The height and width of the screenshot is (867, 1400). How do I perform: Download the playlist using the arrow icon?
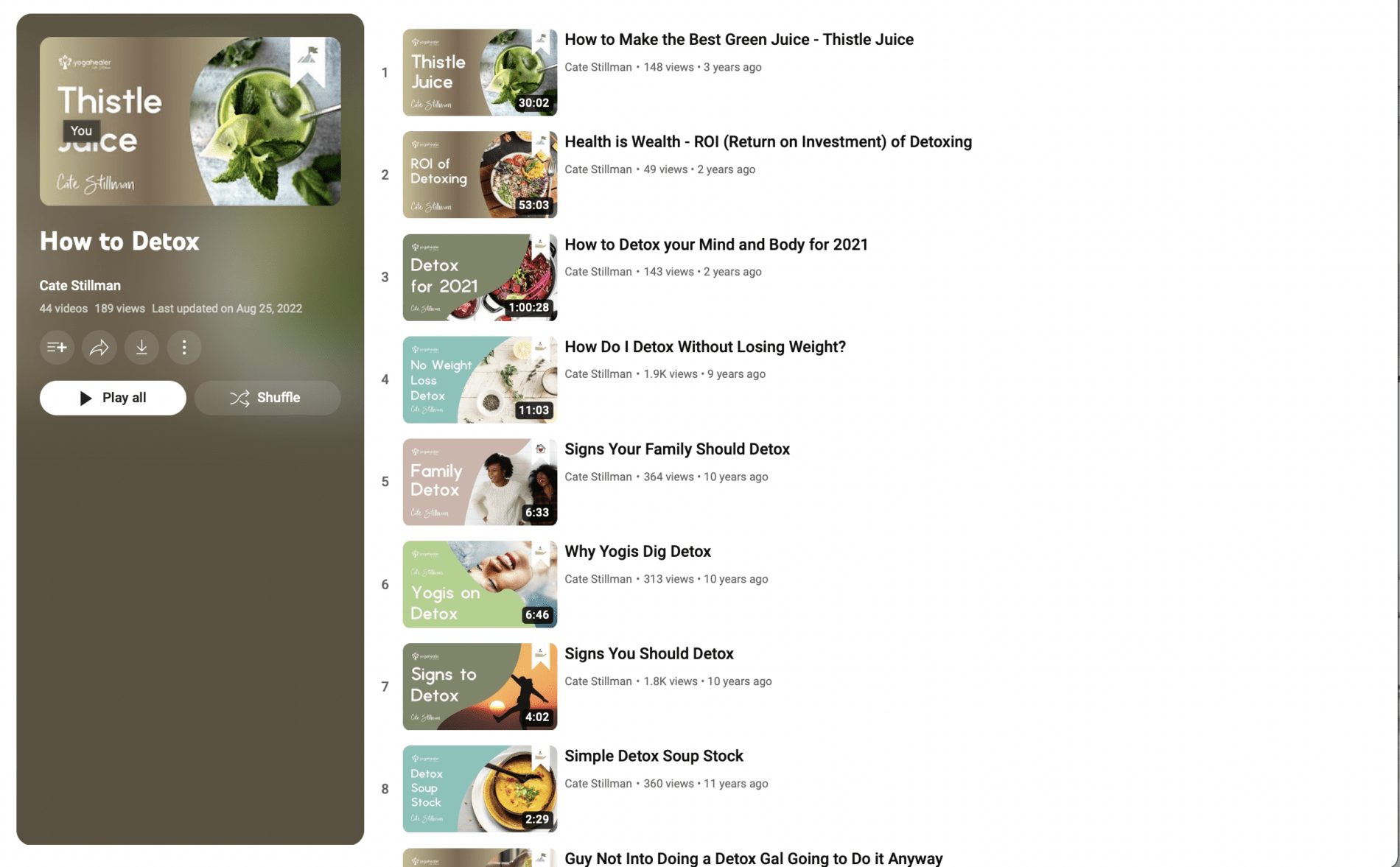141,347
